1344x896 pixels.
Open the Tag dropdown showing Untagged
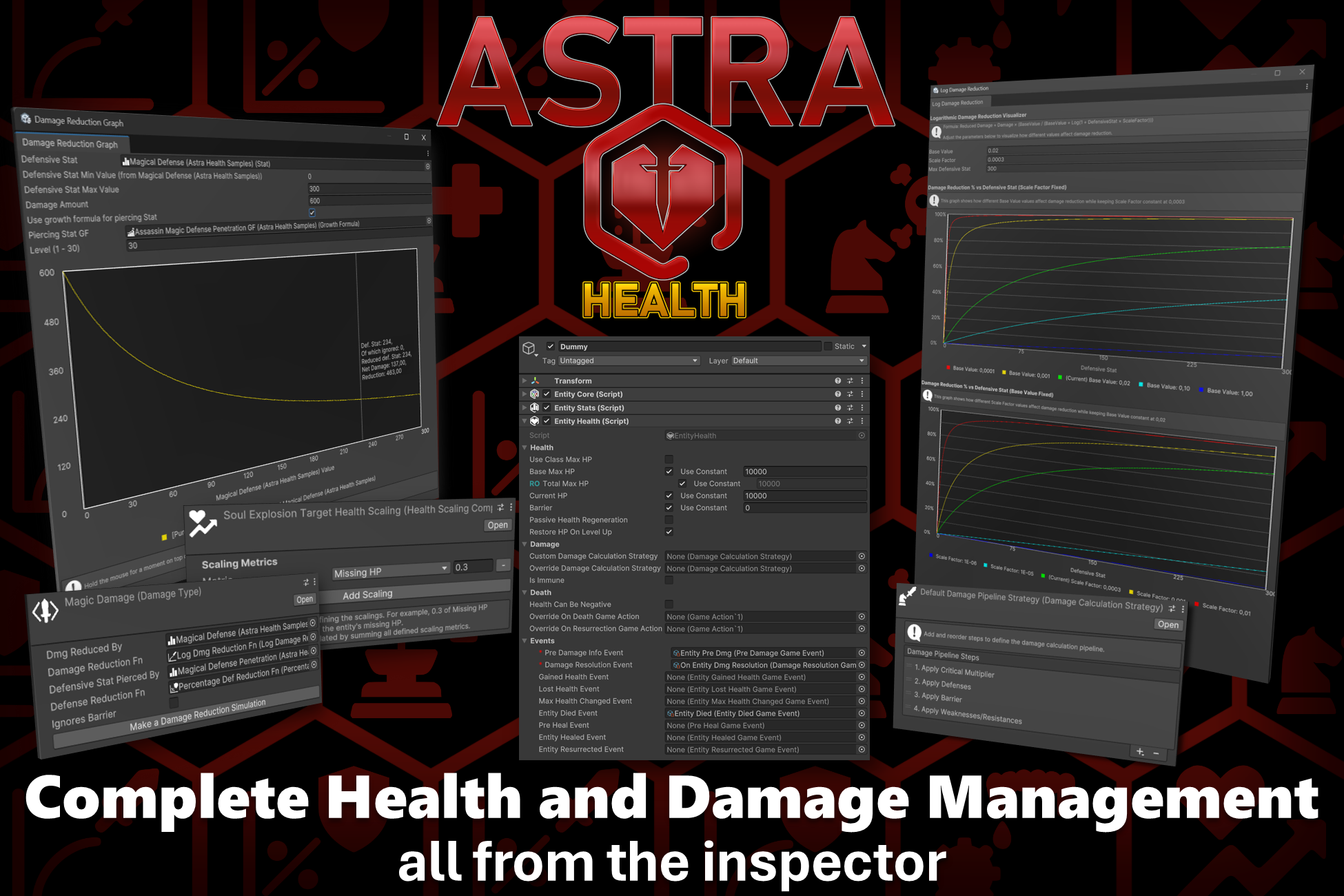pos(629,360)
